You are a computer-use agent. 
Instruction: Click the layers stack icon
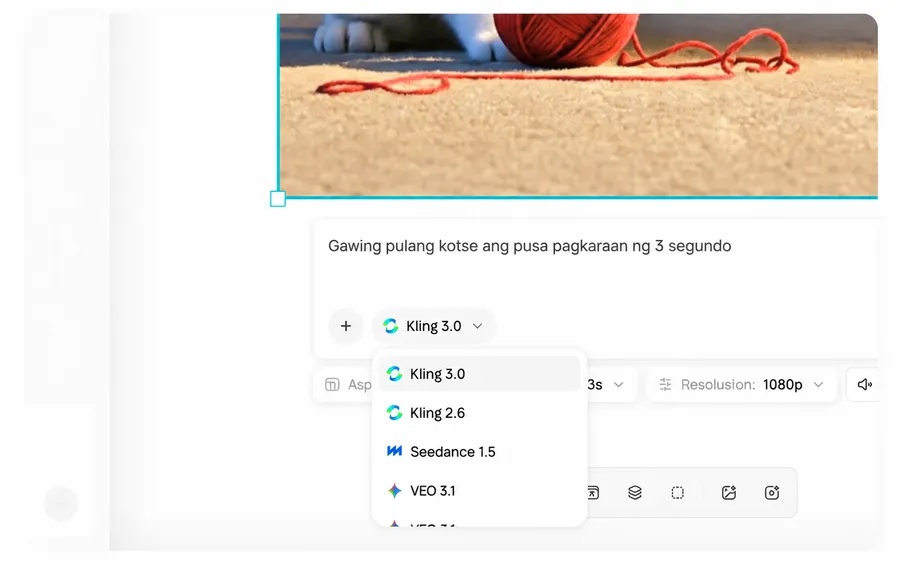click(x=635, y=493)
